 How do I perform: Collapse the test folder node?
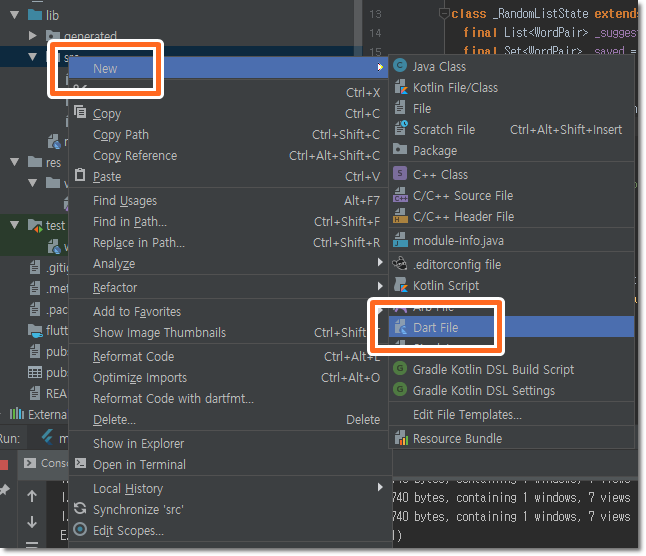[14, 225]
